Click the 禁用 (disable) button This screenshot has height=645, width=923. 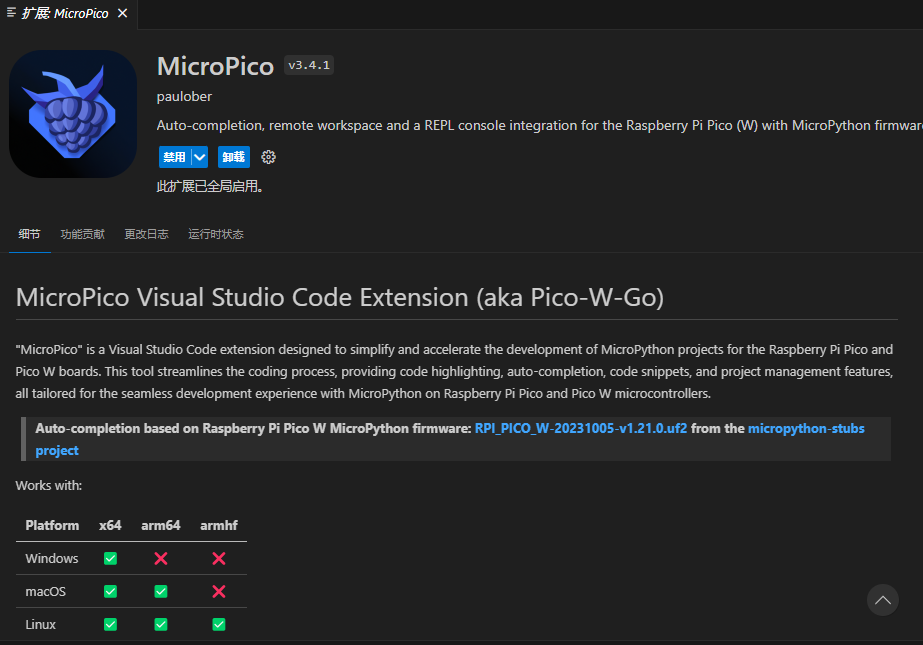(x=175, y=157)
